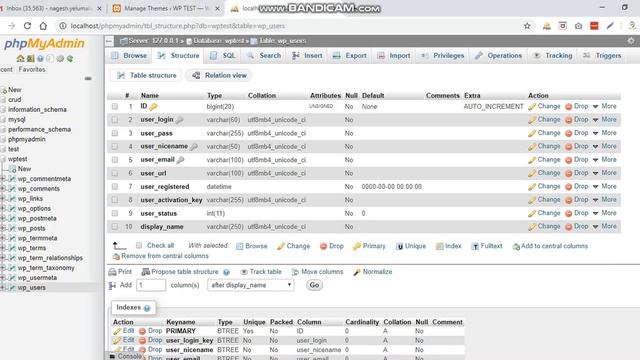This screenshot has width=640, height=360.
Task: Check the user_url row checkbox
Action: [x=115, y=173]
